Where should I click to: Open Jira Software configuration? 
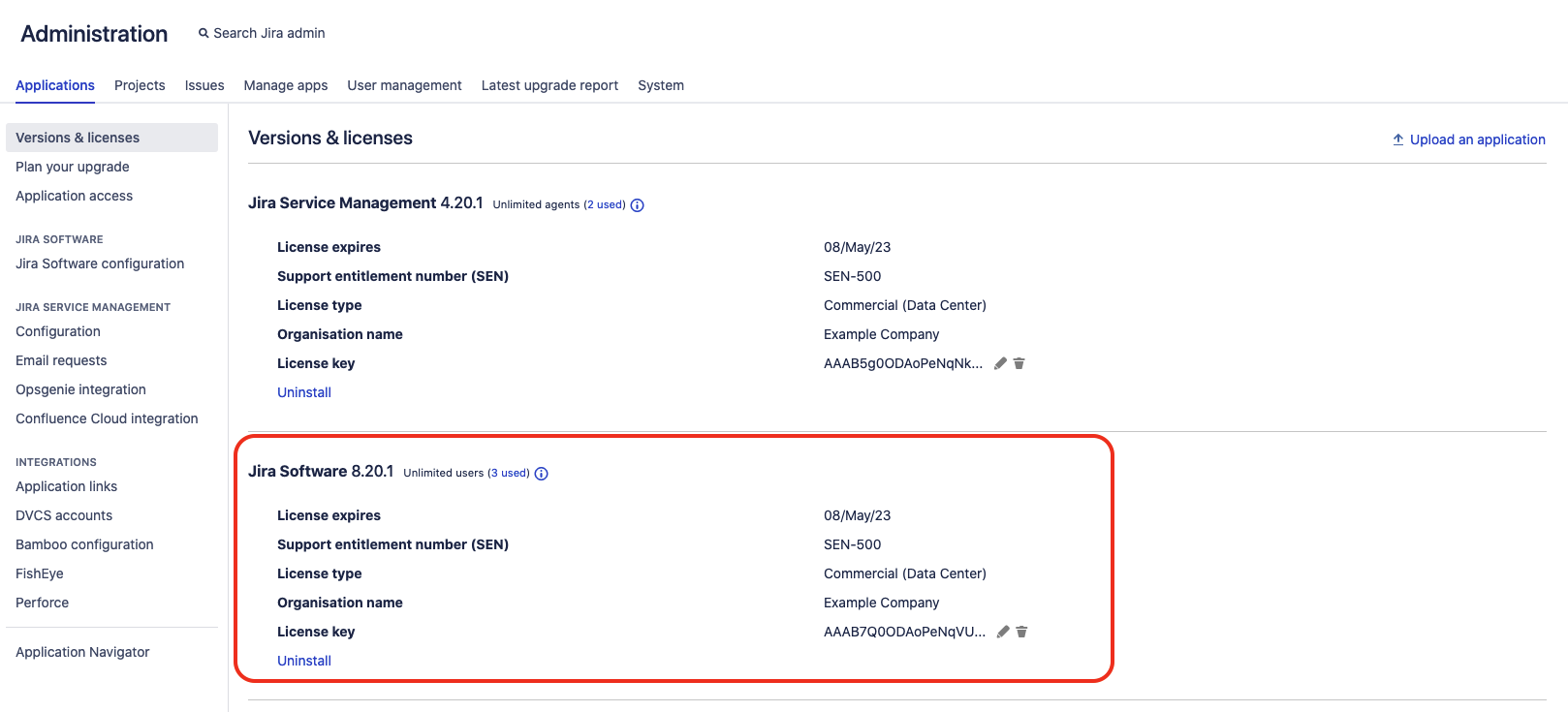(100, 263)
